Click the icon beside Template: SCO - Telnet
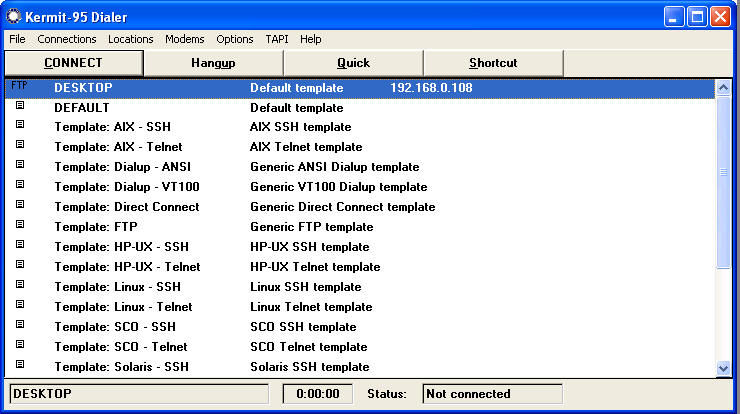The width and height of the screenshot is (740, 414). pyautogui.click(x=19, y=346)
